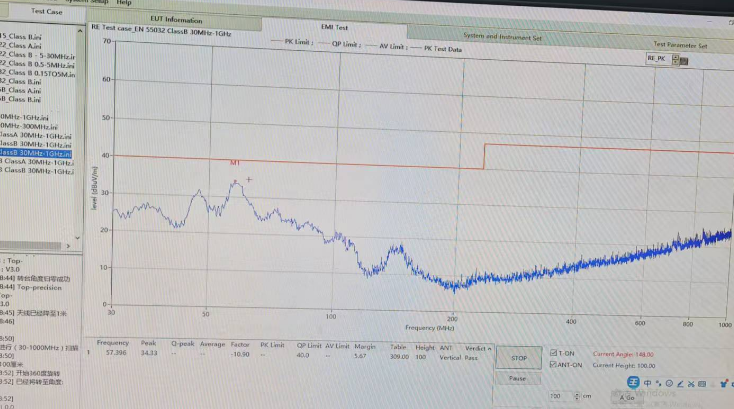
Task: Click Top-precision log entry
Action: pyautogui.click(x=32, y=287)
